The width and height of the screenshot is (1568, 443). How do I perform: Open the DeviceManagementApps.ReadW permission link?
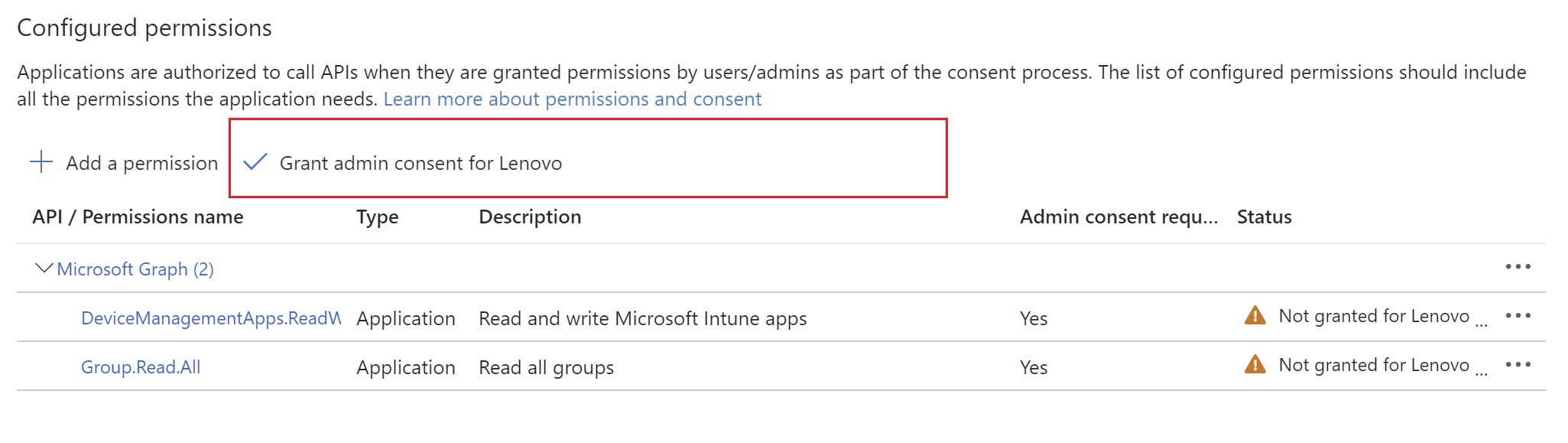(x=211, y=318)
